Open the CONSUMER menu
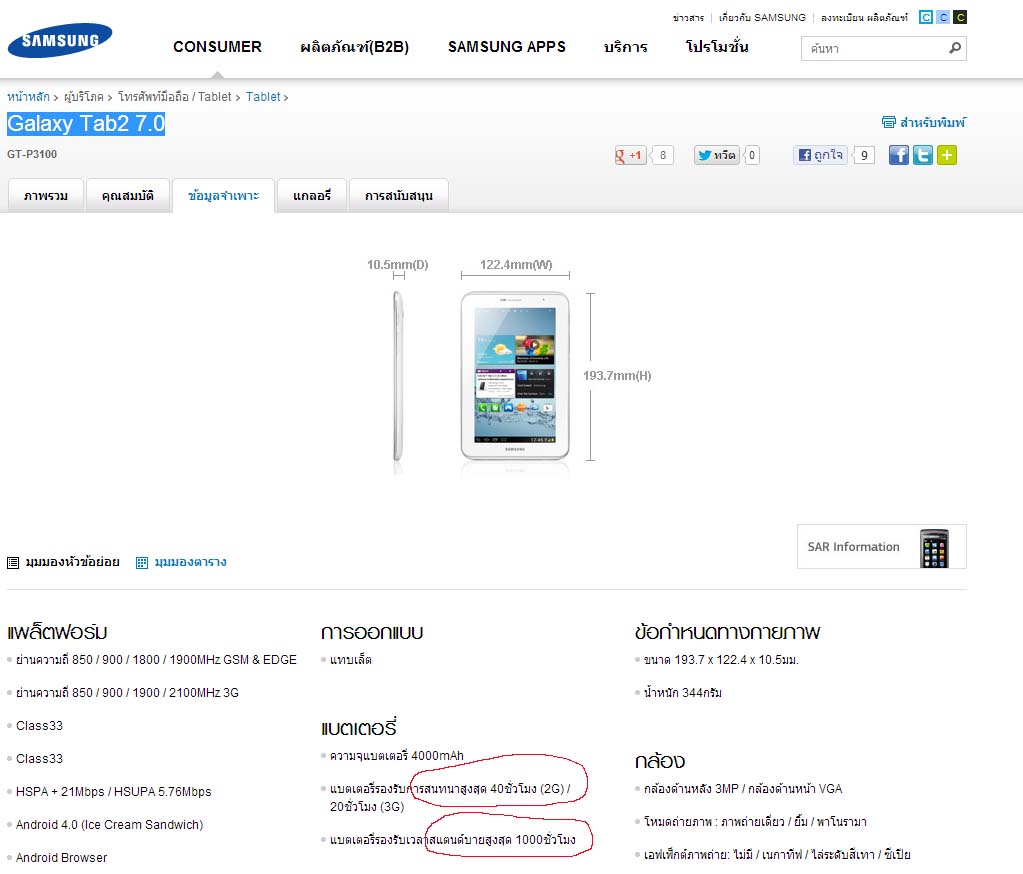 pyautogui.click(x=217, y=47)
